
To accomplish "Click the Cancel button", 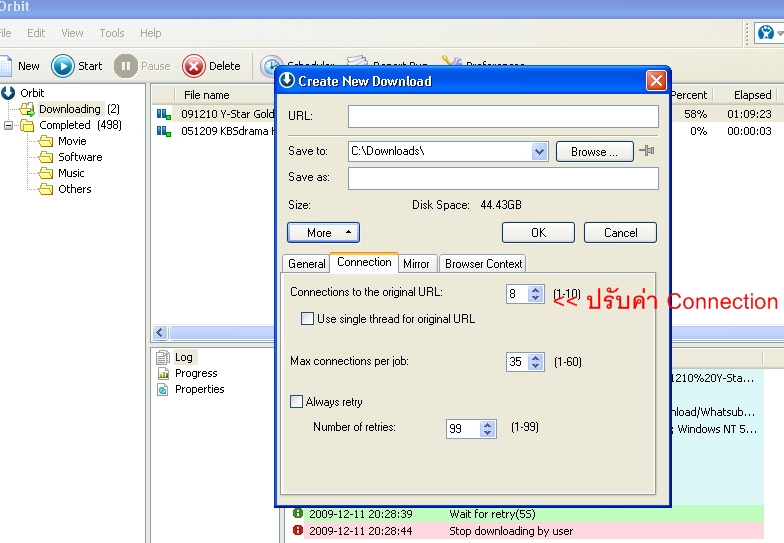I will [x=620, y=232].
